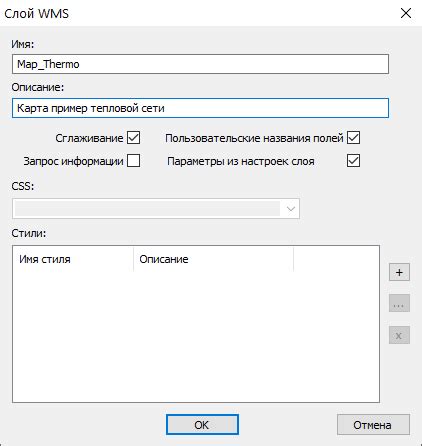This screenshot has width=422, height=446.
Task: Click the Имя стиля column header
Action: (73, 259)
